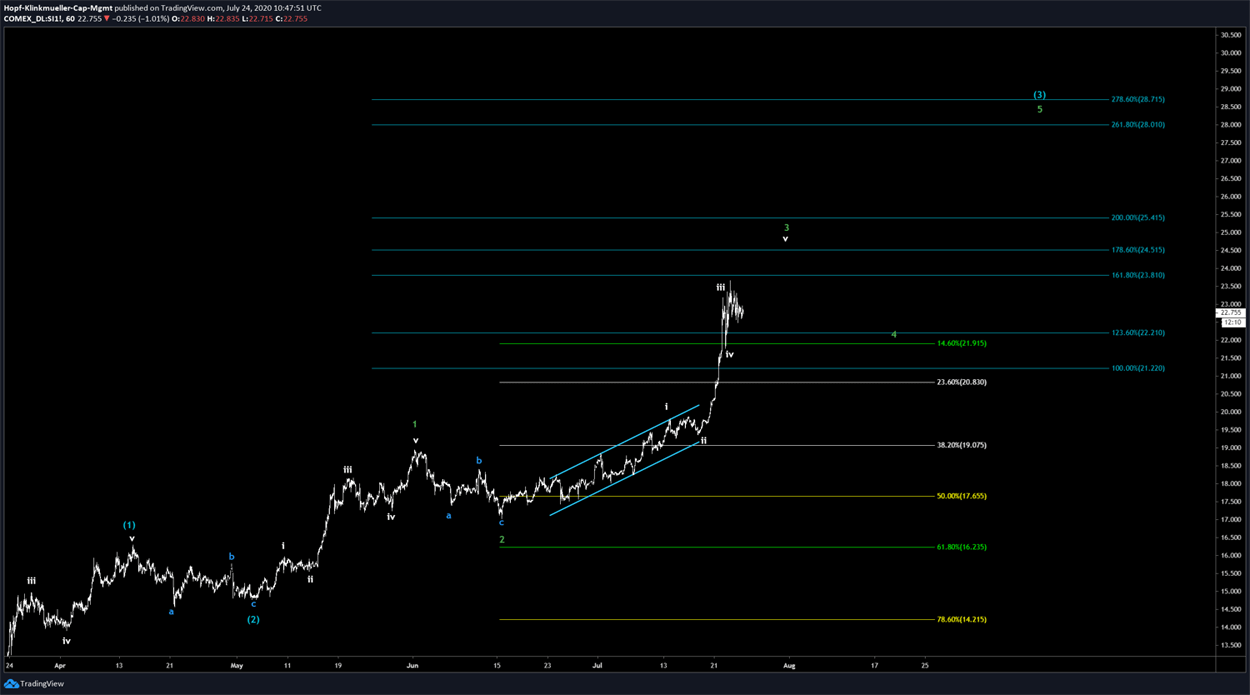Image resolution: width=1250 pixels, height=695 pixels.
Task: Select the cyan (1) wave label
Action: tap(129, 525)
